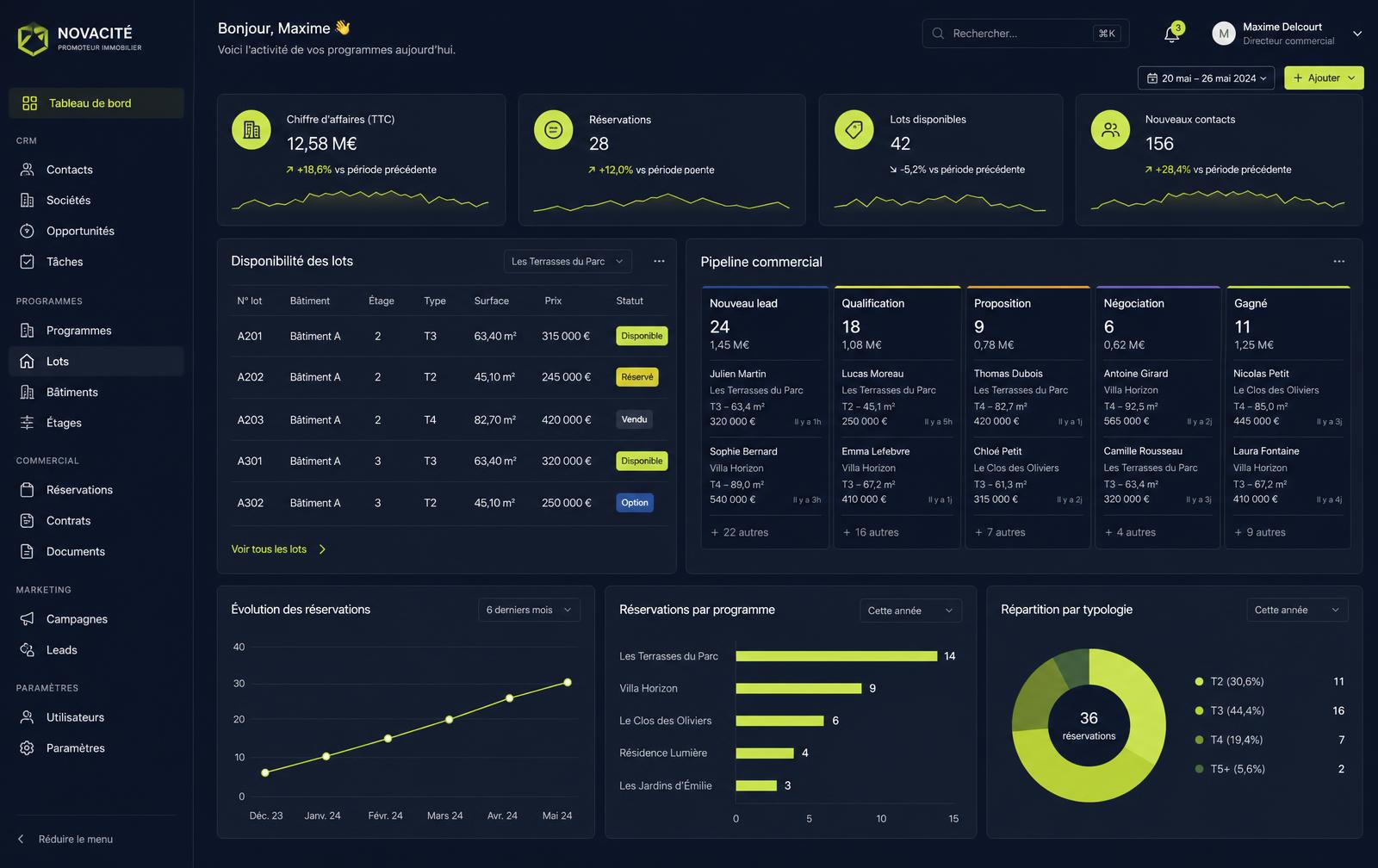
Task: Click Disponible status for lot A201
Action: 642,336
